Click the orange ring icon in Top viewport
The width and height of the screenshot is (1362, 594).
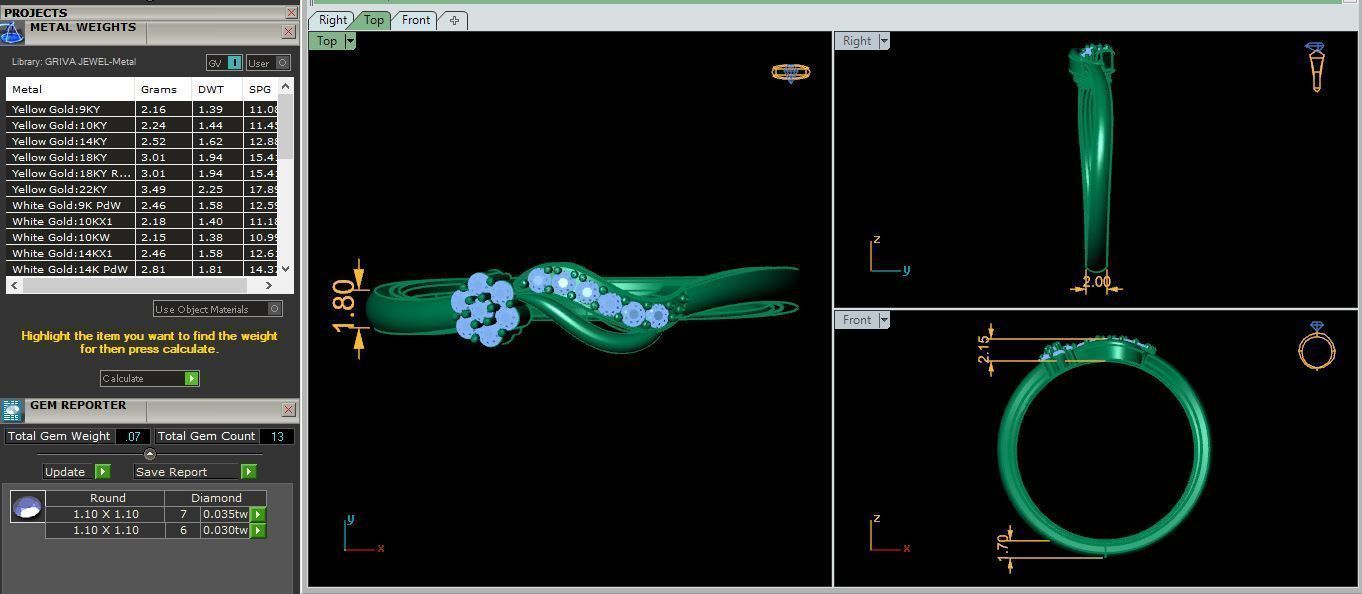coord(790,72)
